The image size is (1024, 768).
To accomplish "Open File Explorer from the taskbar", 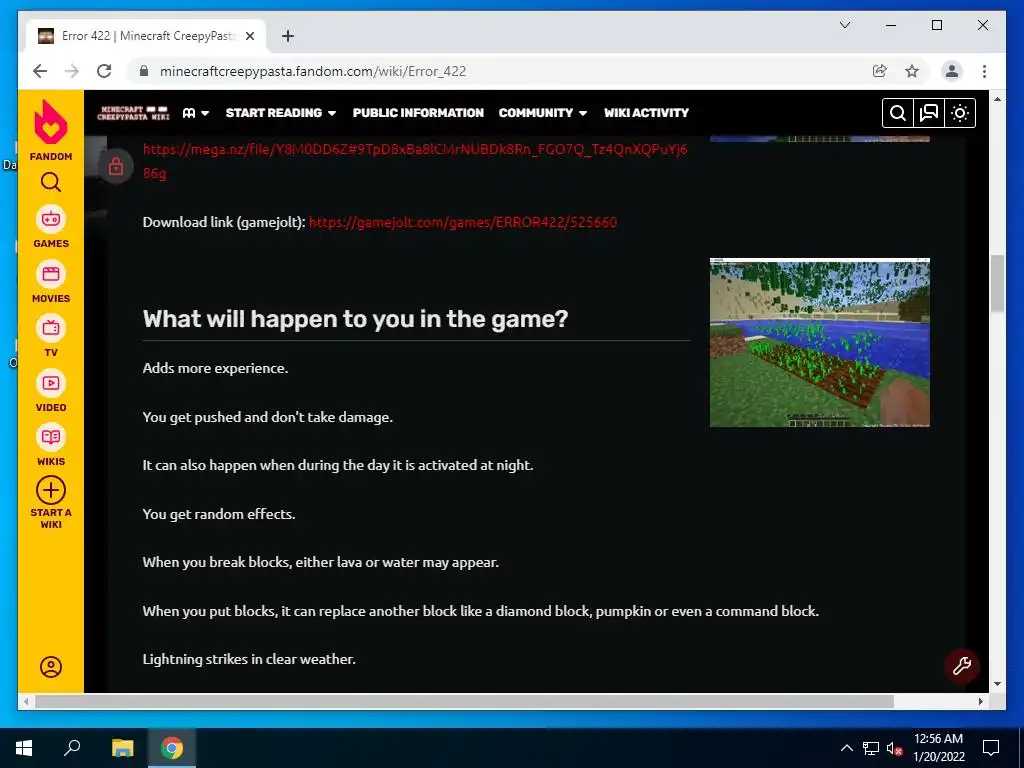I will point(122,748).
